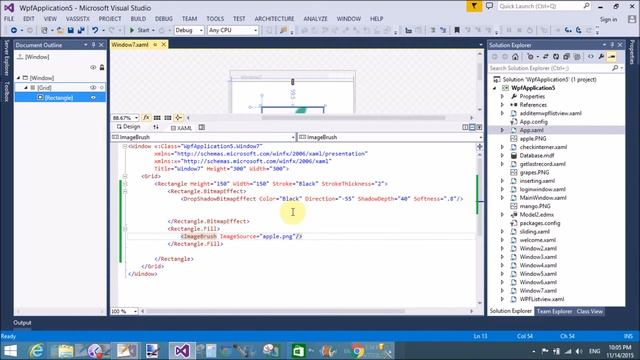The height and width of the screenshot is (360, 640).
Task: Open the Any CPU platform dropdown
Action: (x=233, y=30)
